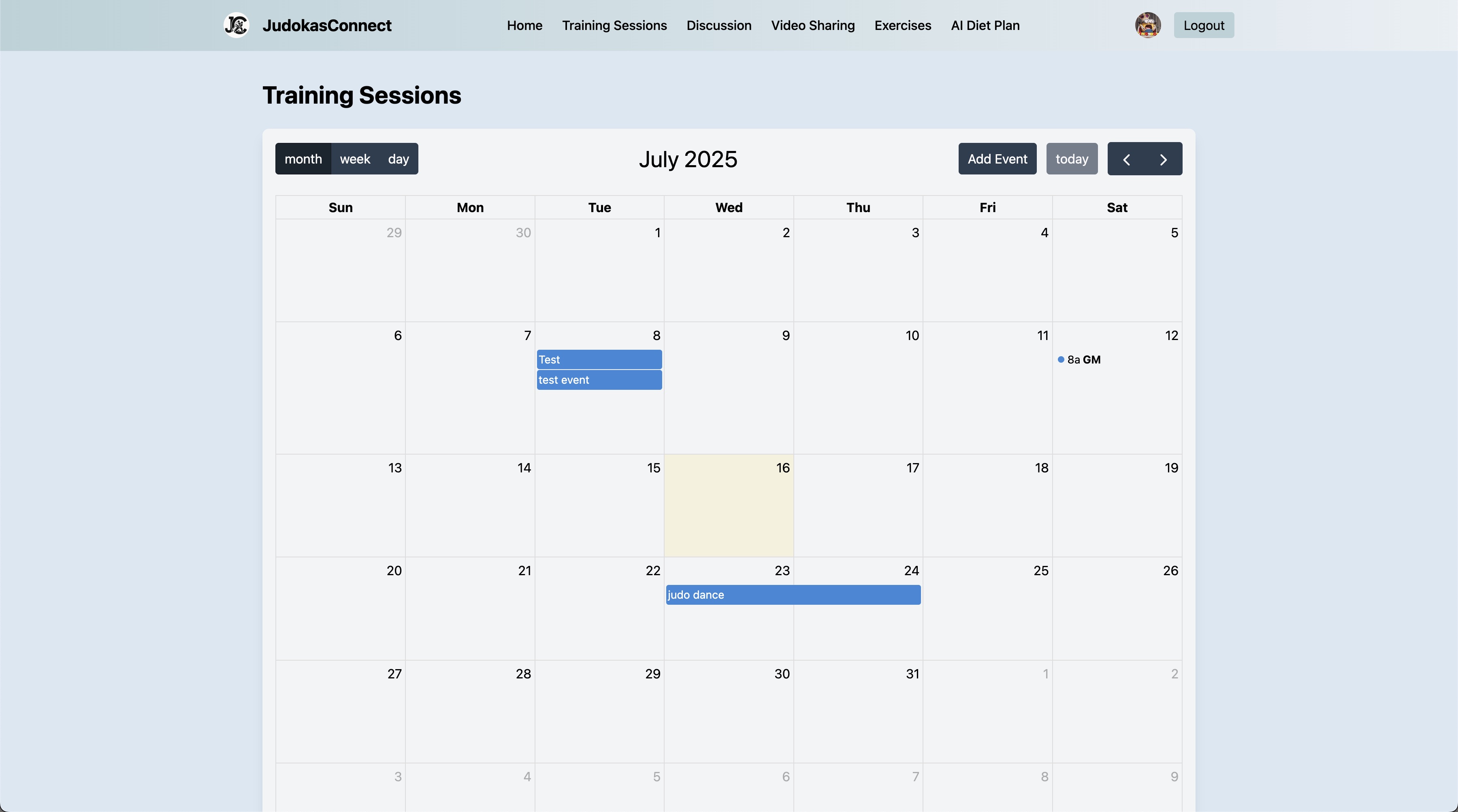Go to previous month with left chevron
The image size is (1458, 812).
(x=1126, y=159)
